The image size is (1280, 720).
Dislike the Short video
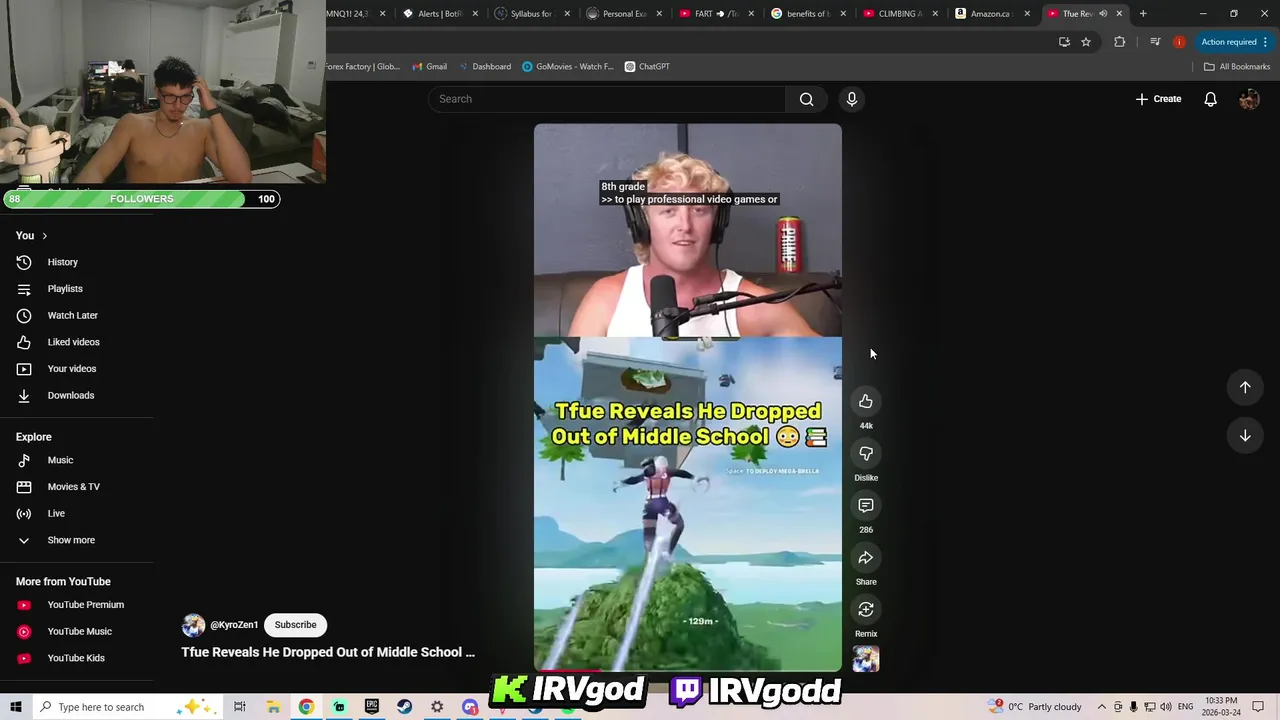point(866,453)
